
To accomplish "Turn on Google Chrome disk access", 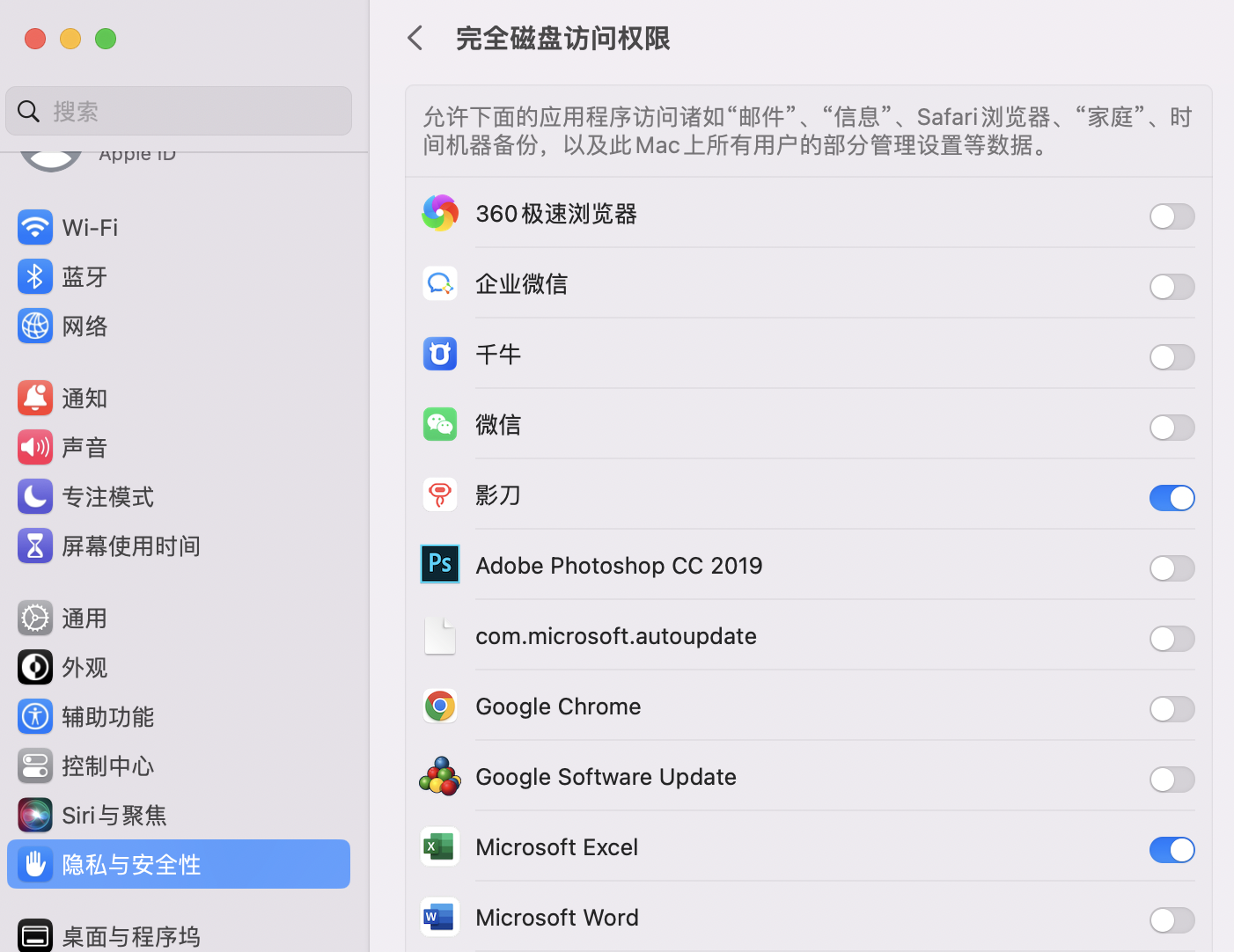I will (1172, 709).
